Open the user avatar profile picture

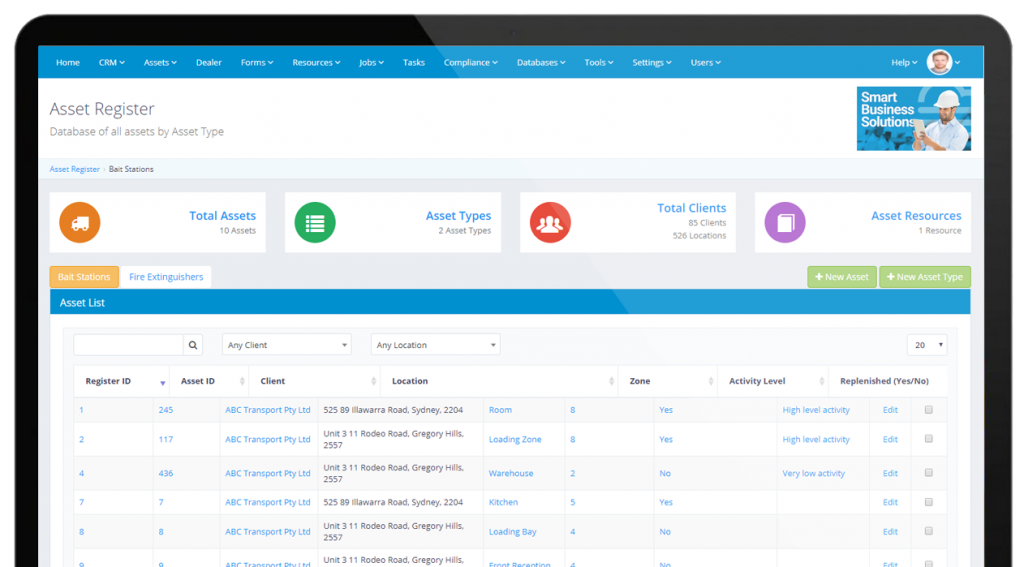click(x=940, y=62)
